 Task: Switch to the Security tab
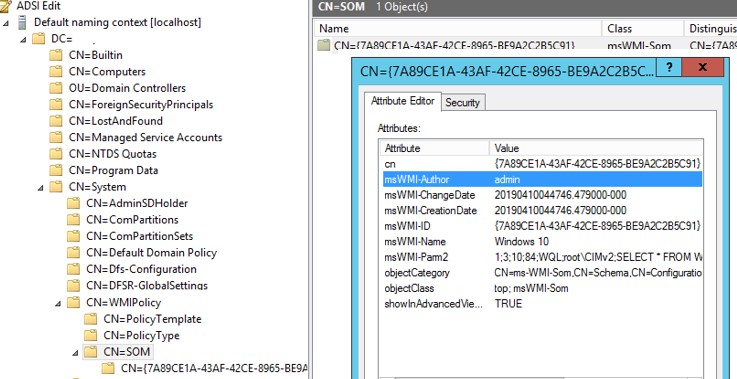463,103
